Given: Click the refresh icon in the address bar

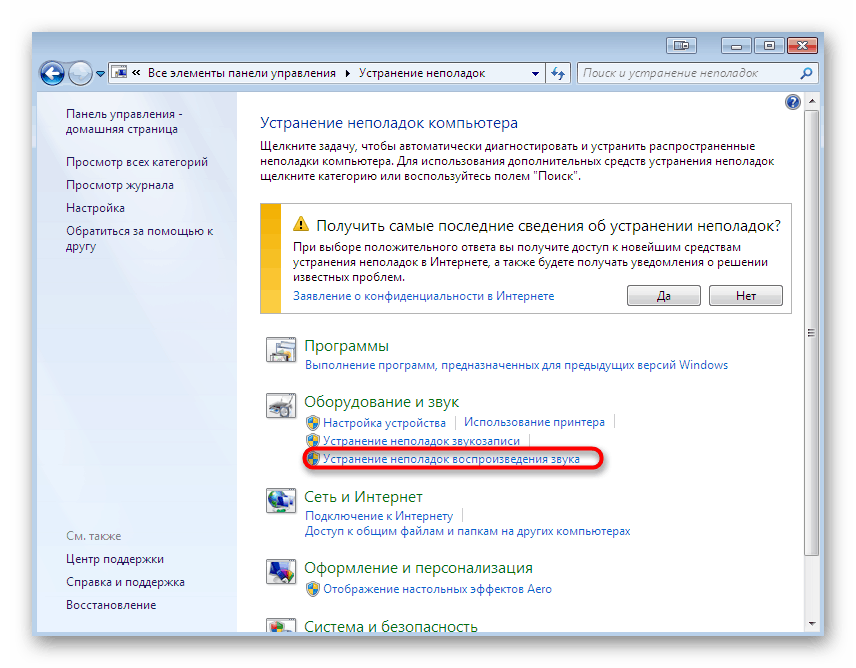Looking at the screenshot, I should tap(558, 72).
